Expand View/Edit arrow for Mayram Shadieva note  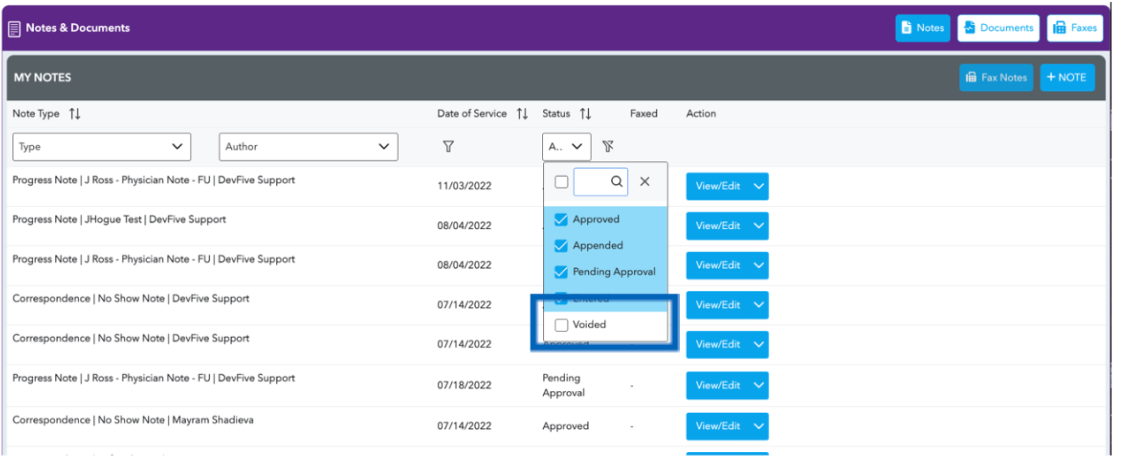click(760, 426)
